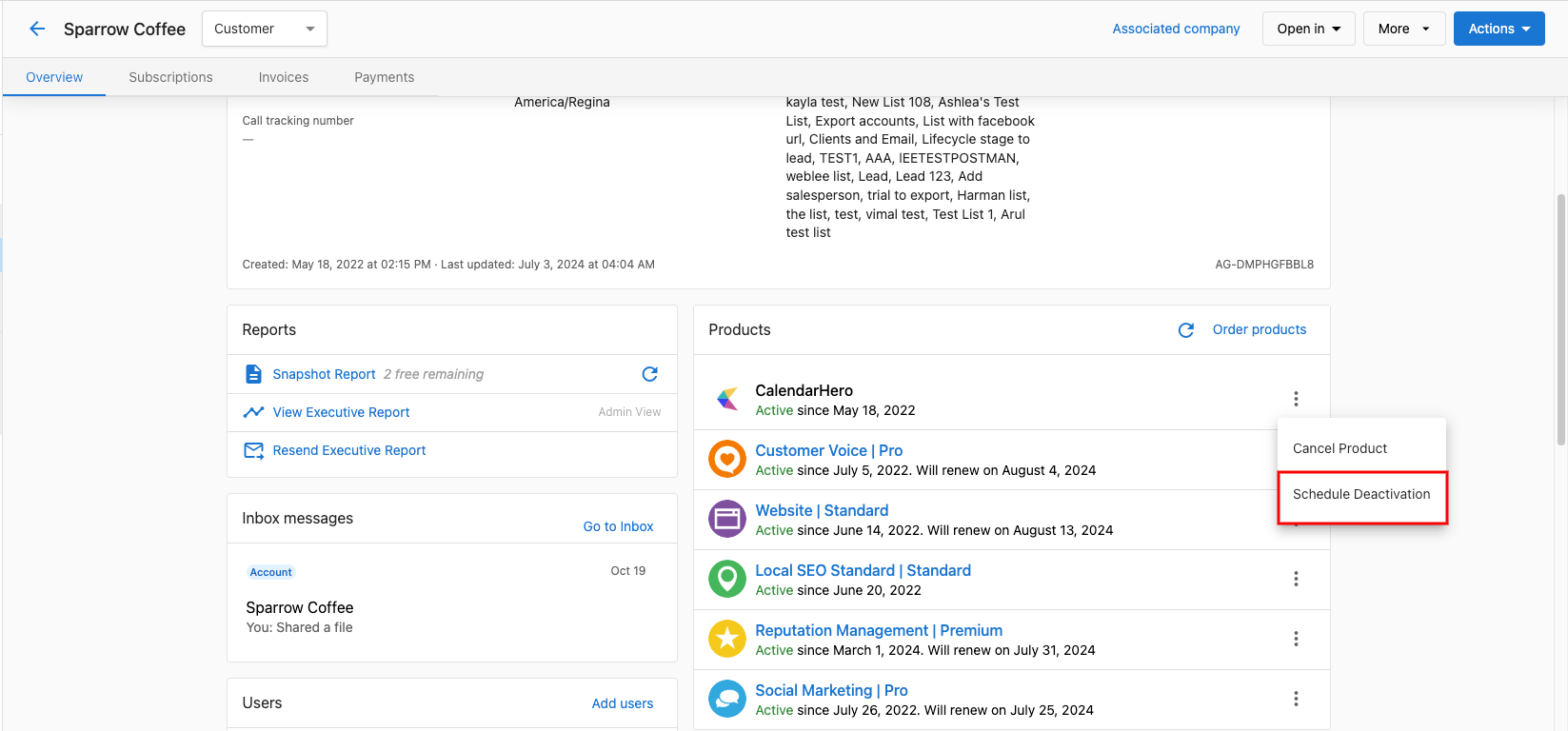This screenshot has width=1568, height=731.
Task: Click the Social Marketing chat icon
Action: pos(727,699)
